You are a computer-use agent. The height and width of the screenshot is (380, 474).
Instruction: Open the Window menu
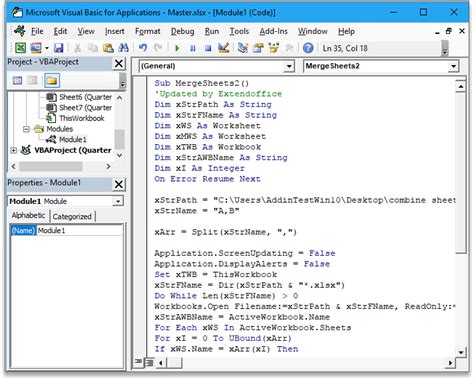coord(313,31)
